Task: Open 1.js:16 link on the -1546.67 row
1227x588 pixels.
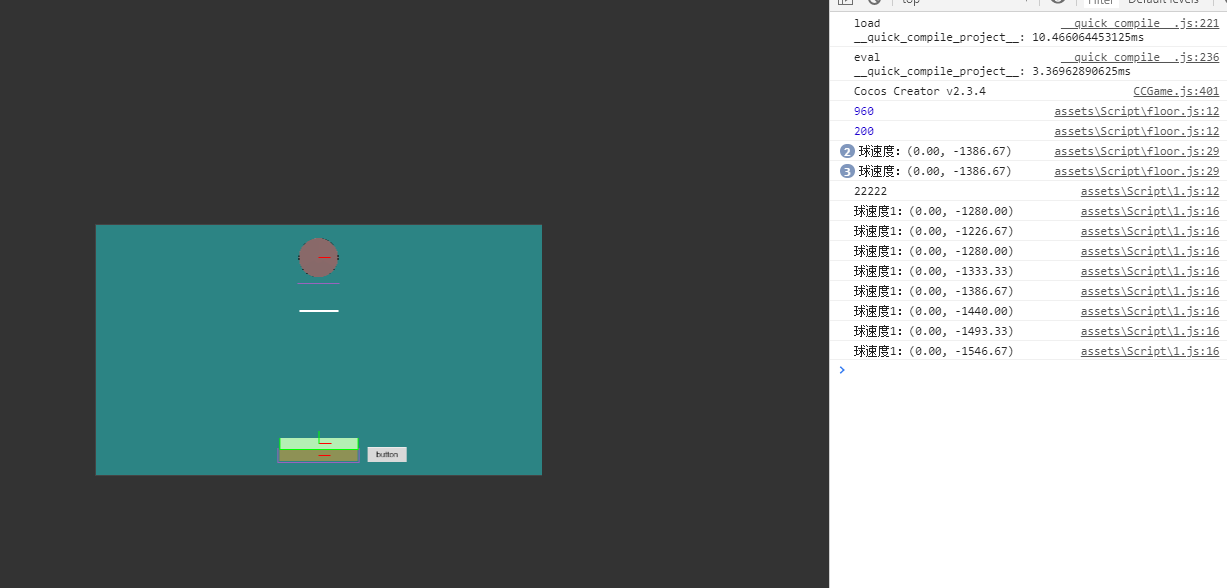Action: pyautogui.click(x=1150, y=351)
